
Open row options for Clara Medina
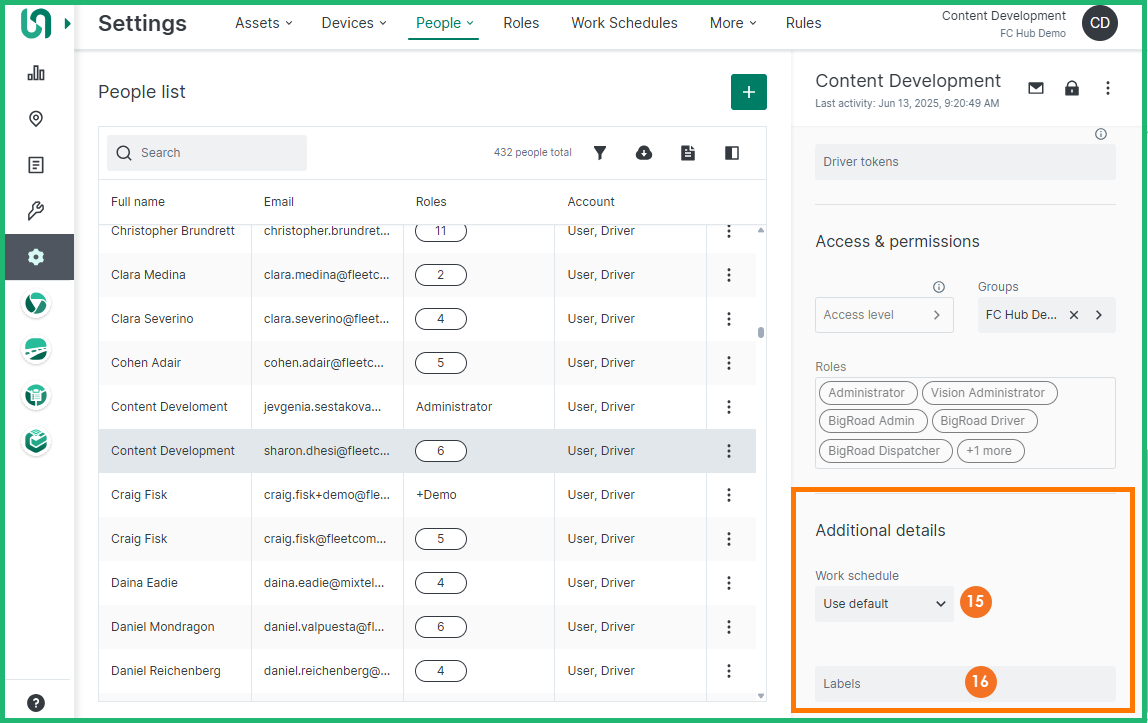click(729, 275)
